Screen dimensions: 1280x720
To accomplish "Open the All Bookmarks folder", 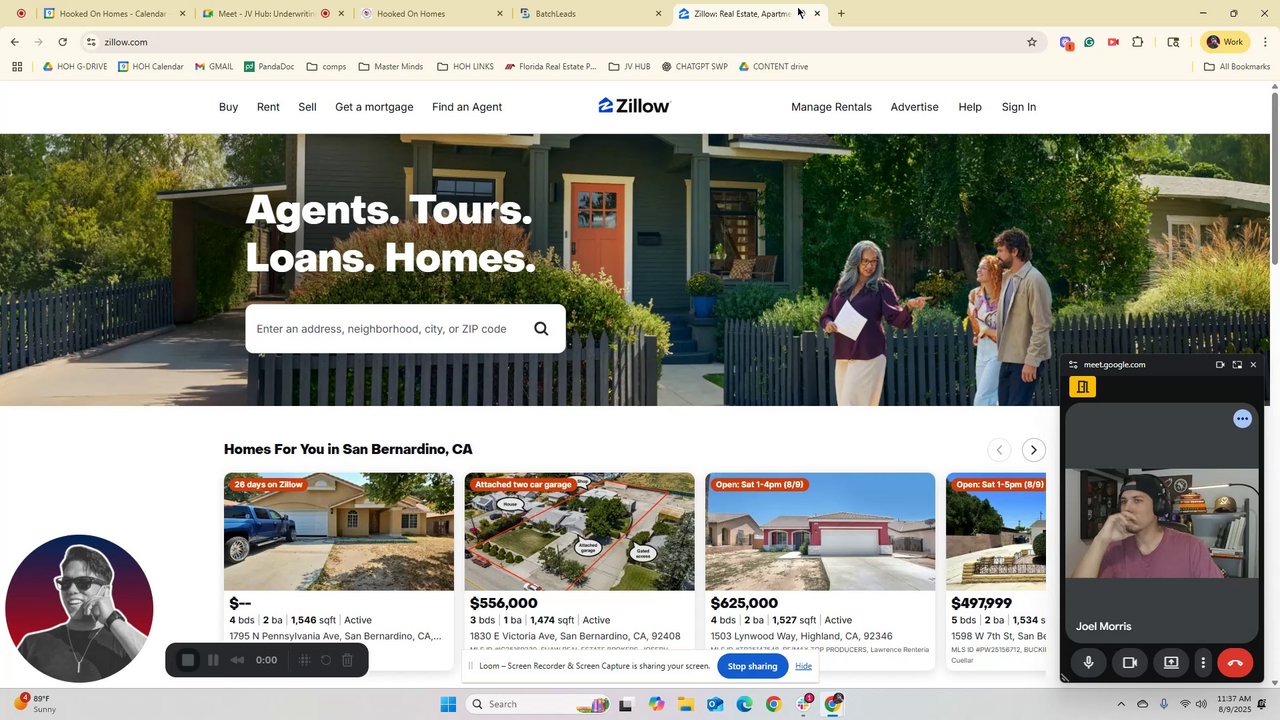I will coord(1236,67).
